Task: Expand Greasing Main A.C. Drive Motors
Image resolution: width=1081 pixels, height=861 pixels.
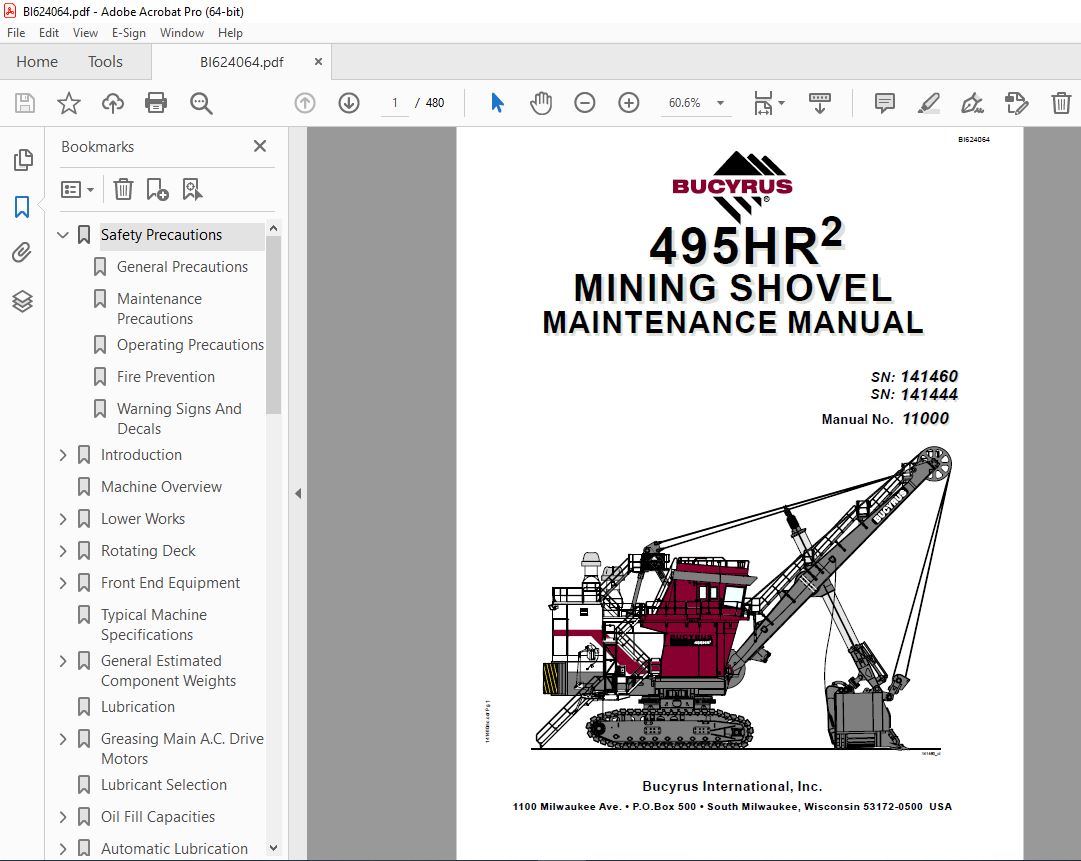Action: pyautogui.click(x=63, y=739)
